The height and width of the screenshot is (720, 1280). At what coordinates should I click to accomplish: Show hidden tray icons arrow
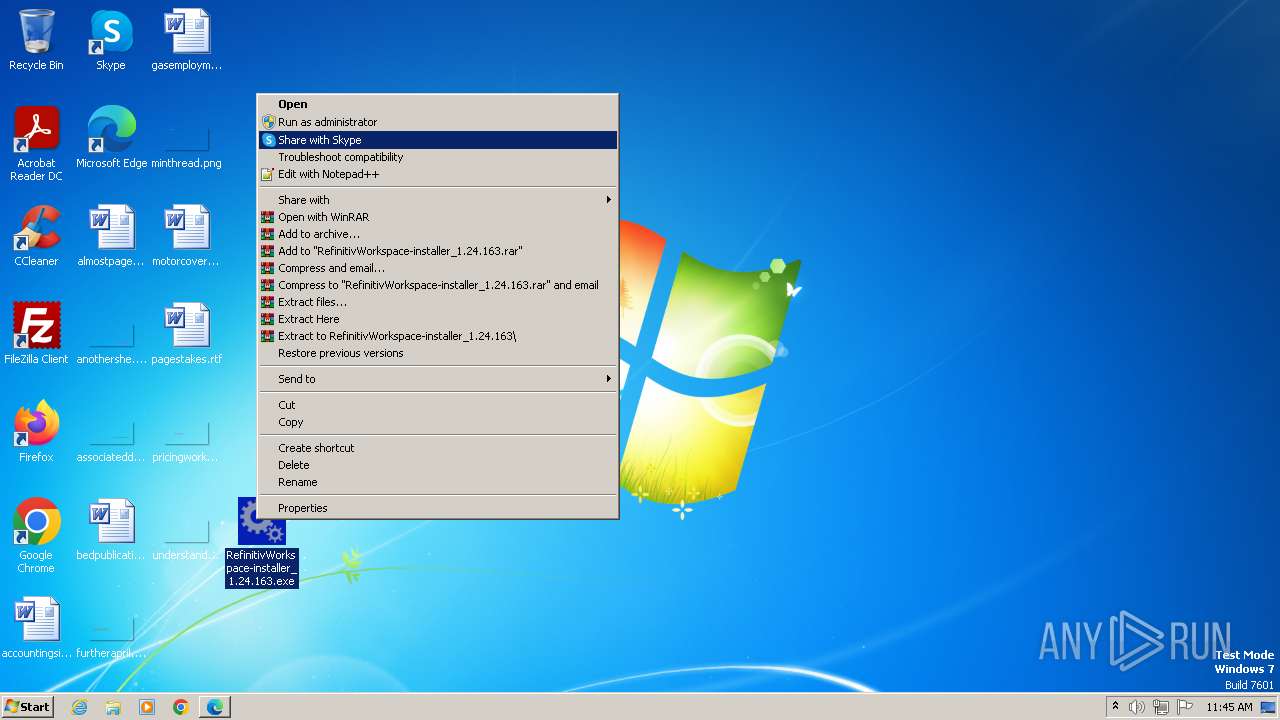pyautogui.click(x=1115, y=707)
